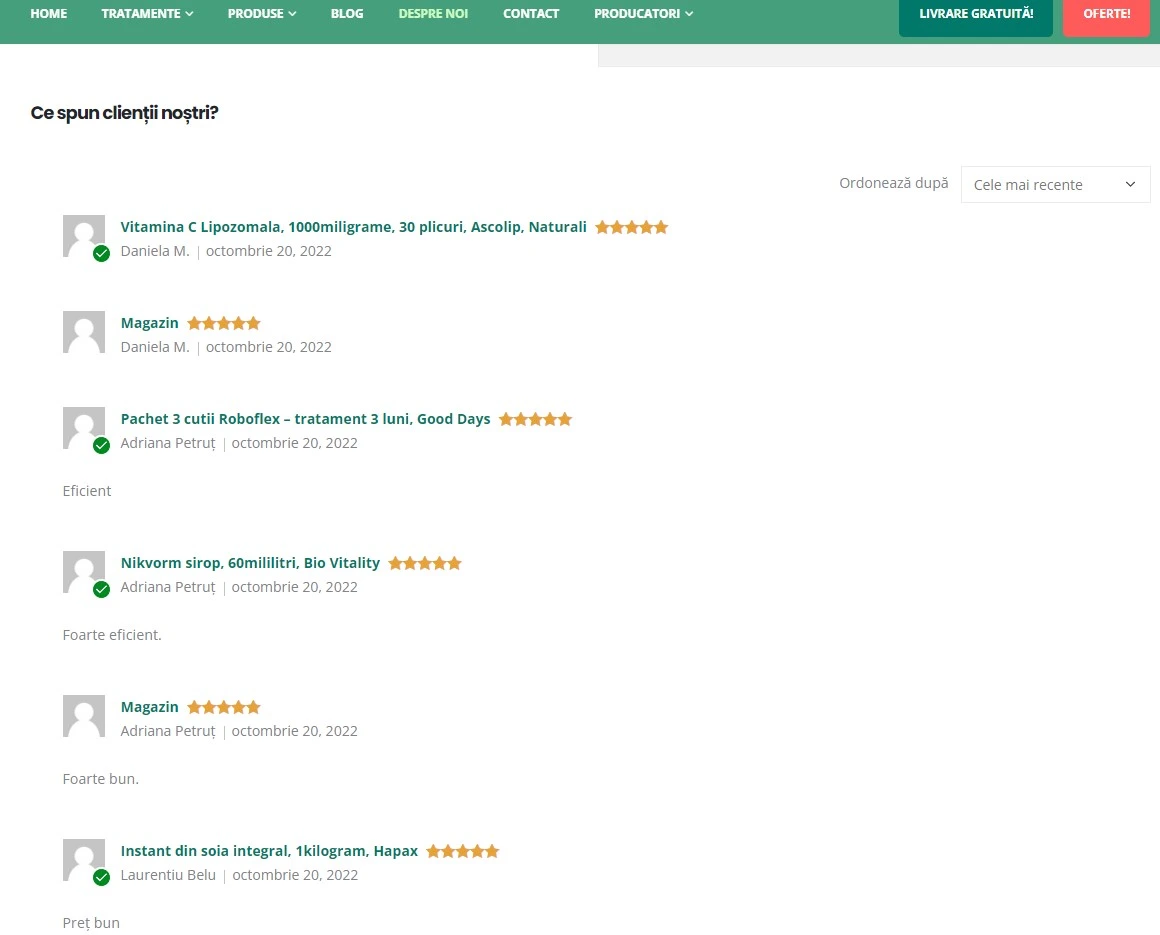1160x935 pixels.
Task: Click the Livrare Gratuită! button
Action: click(x=975, y=15)
